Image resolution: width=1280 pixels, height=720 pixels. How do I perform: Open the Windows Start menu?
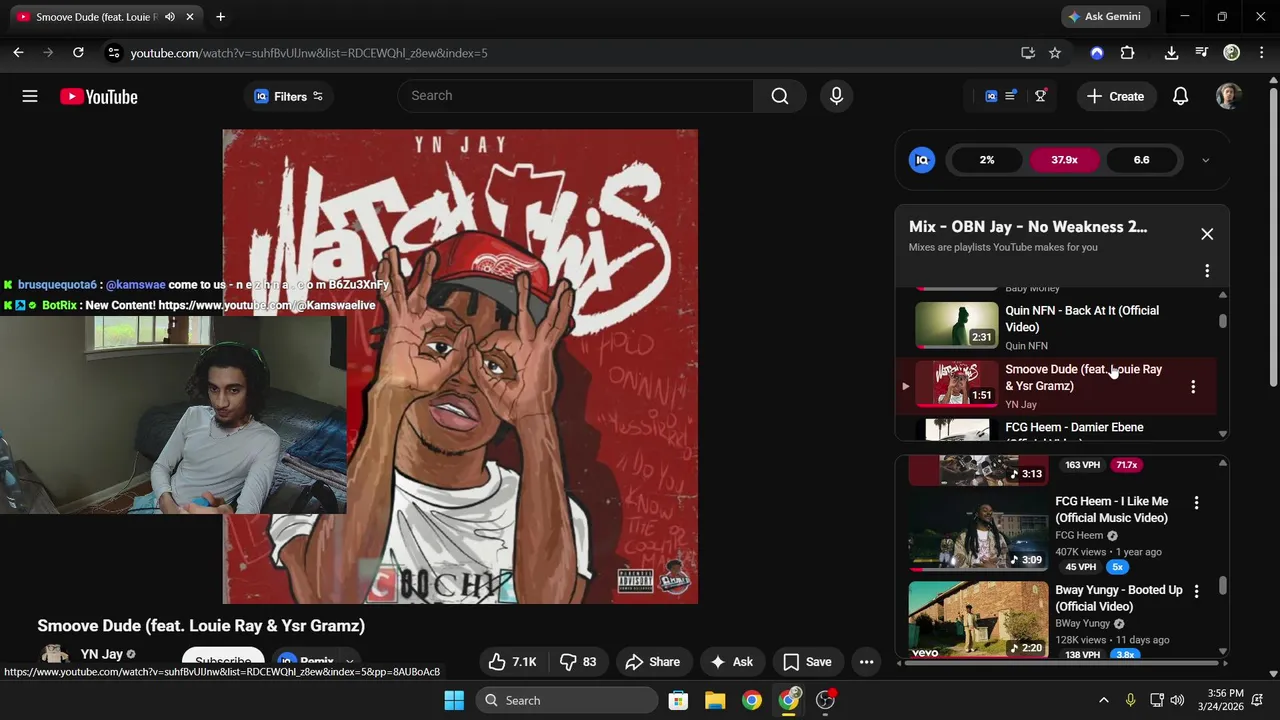(x=454, y=700)
